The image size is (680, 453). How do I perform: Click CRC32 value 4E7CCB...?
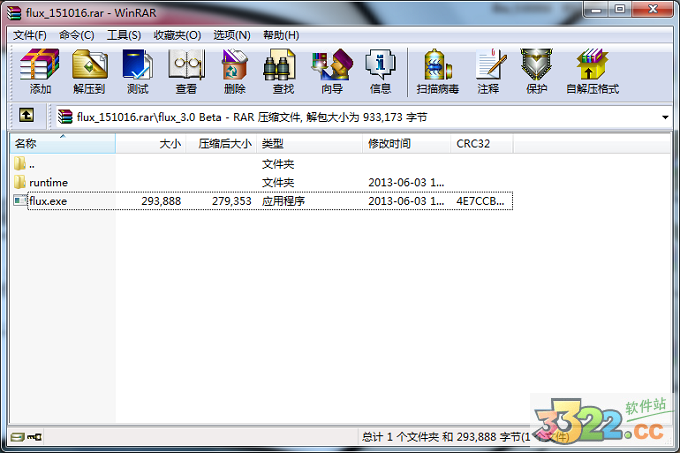(480, 201)
